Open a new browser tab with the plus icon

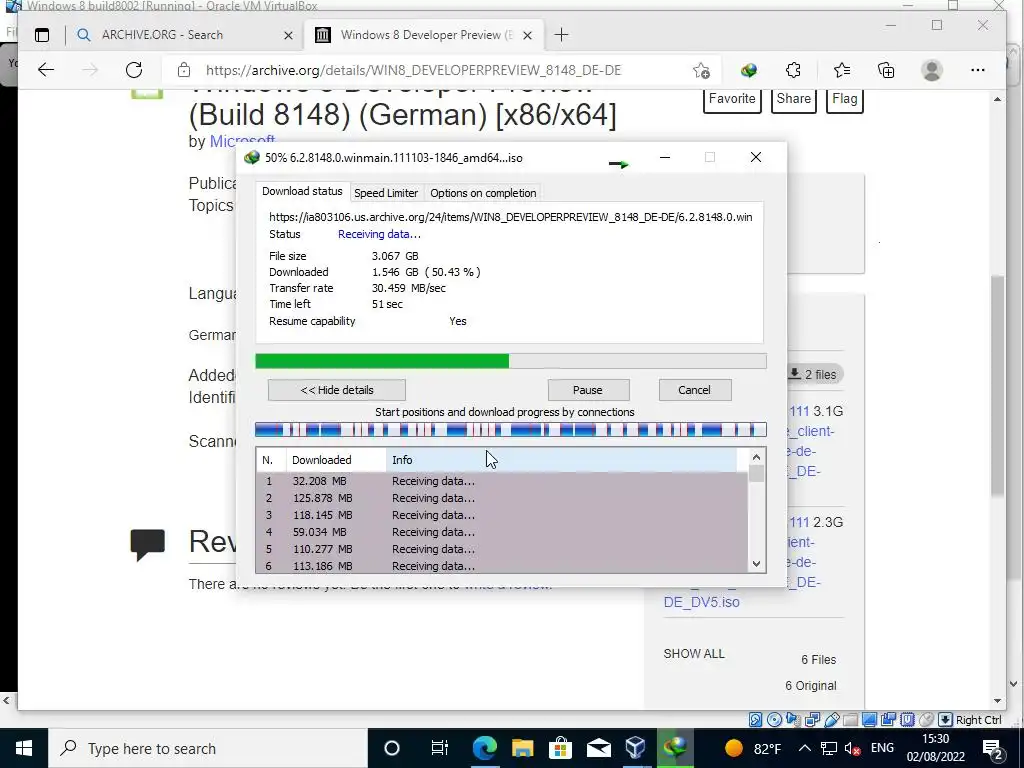pos(561,35)
